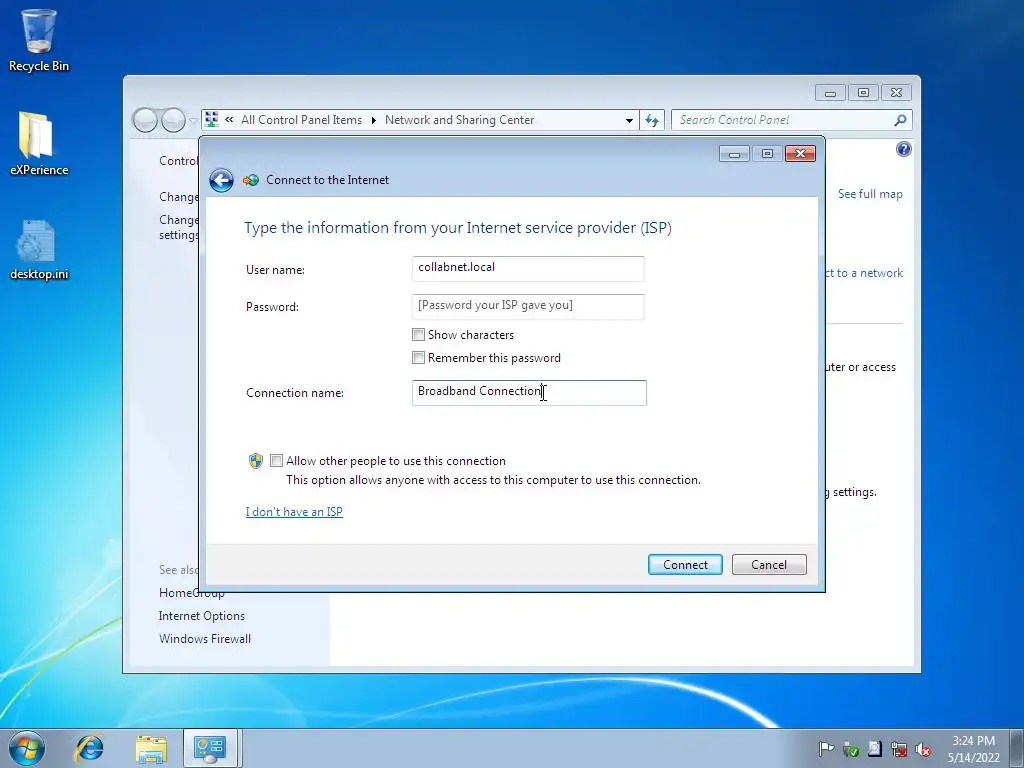1024x768 pixels.
Task: Open the volume muted speaker icon
Action: (x=923, y=748)
